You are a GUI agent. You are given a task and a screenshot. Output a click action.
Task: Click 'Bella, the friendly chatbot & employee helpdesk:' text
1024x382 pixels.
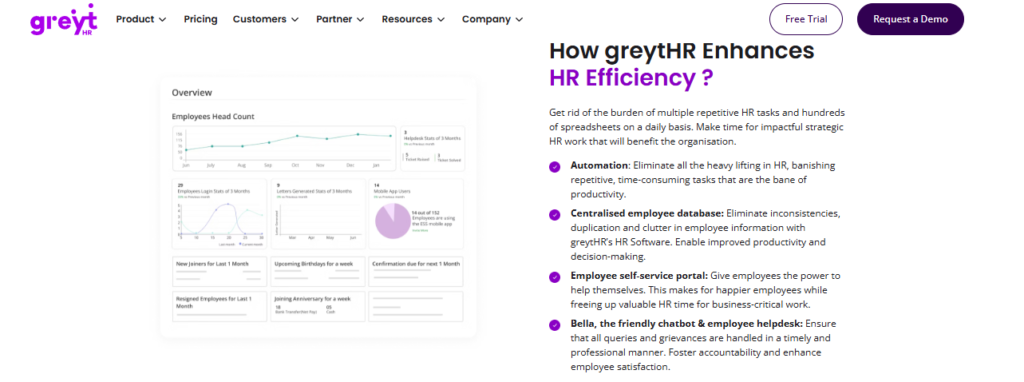686,324
